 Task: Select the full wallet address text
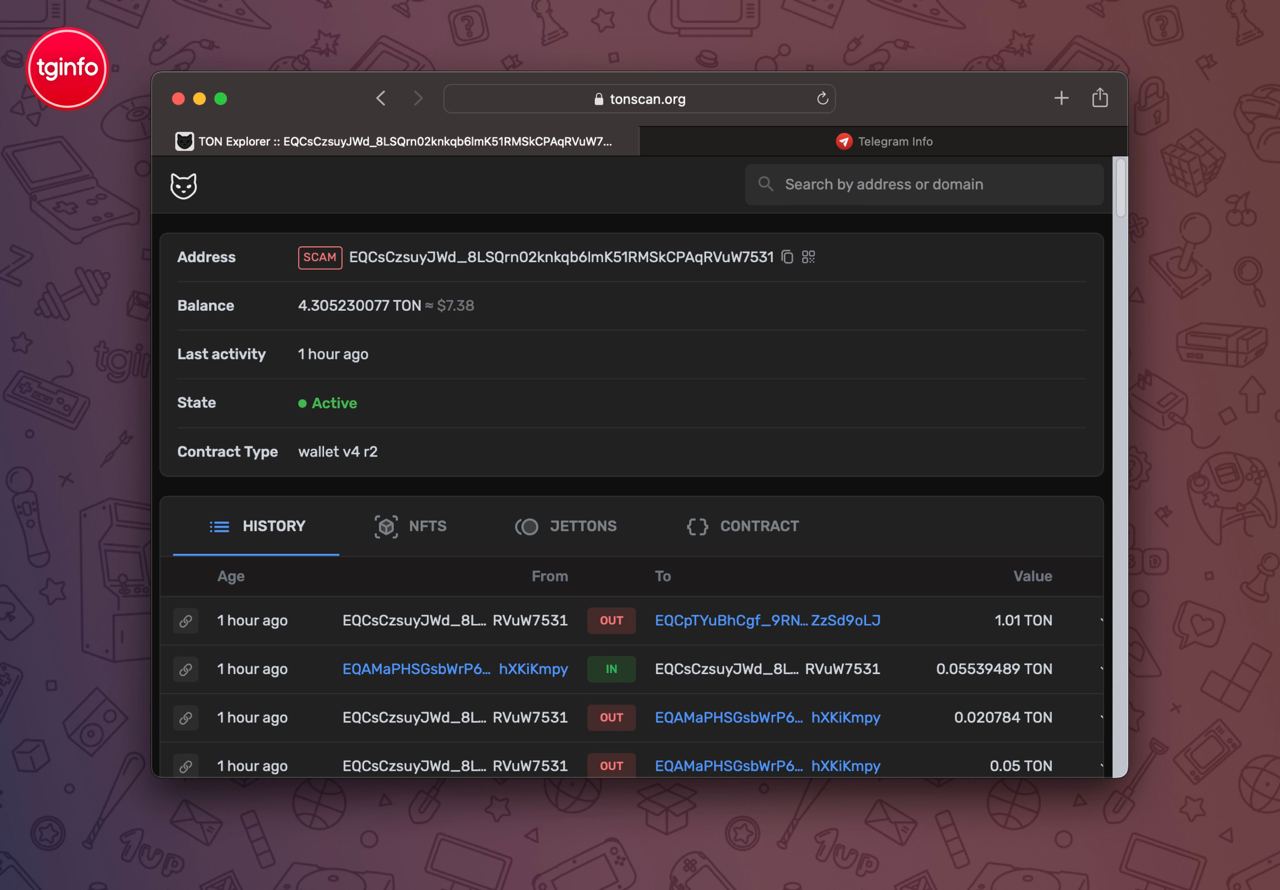(561, 257)
